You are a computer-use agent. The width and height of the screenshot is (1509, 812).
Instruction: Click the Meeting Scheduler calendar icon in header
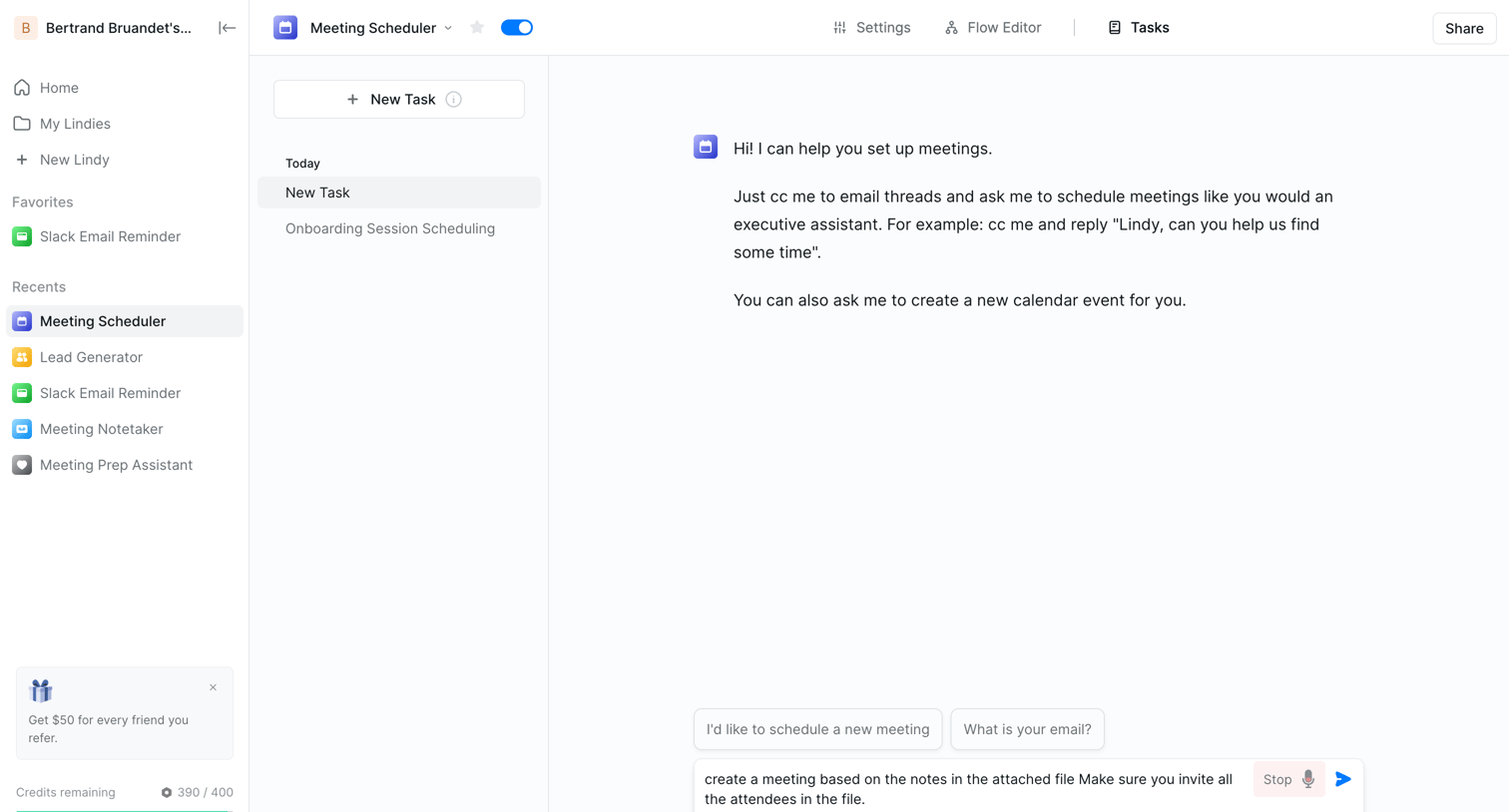click(285, 28)
